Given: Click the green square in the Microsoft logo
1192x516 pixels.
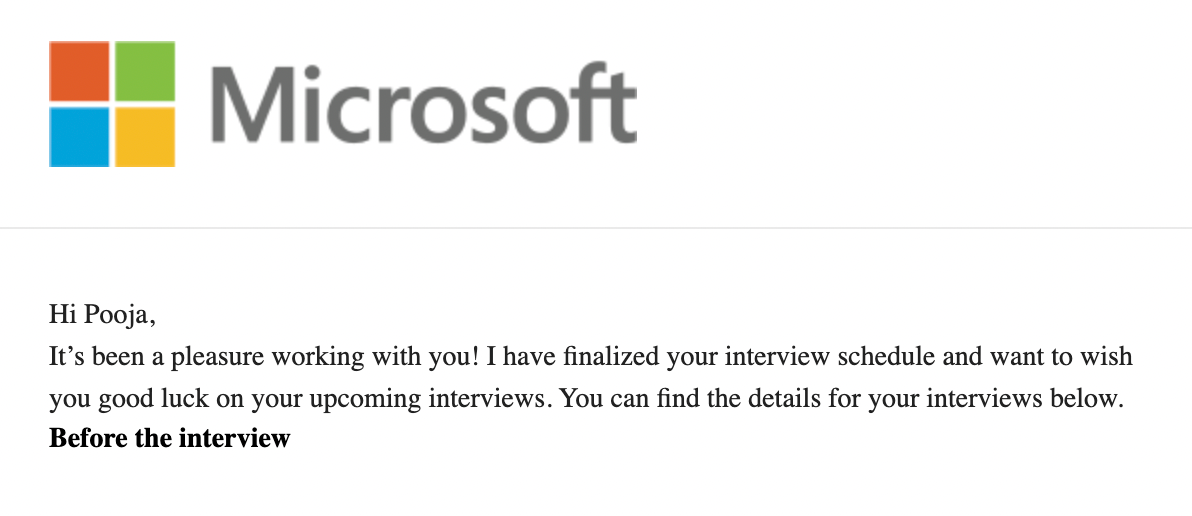Looking at the screenshot, I should tap(145, 71).
